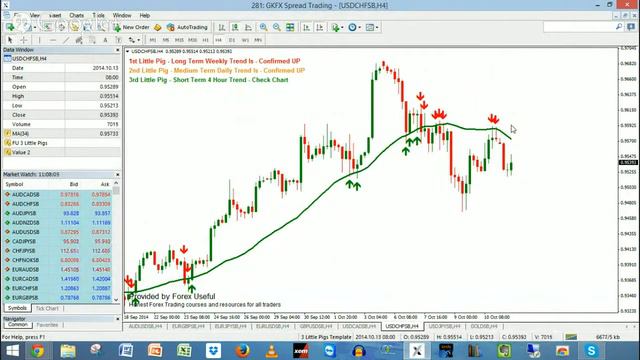Viewport: 640px width, 360px height.
Task: Switch to M15 timeframe
Action: 179,40
